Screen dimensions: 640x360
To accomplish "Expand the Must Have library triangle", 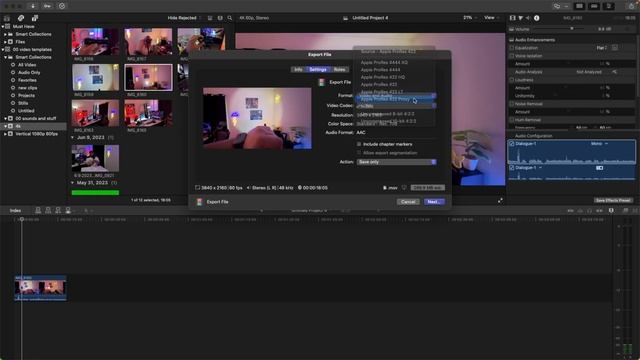I will pos(3,27).
